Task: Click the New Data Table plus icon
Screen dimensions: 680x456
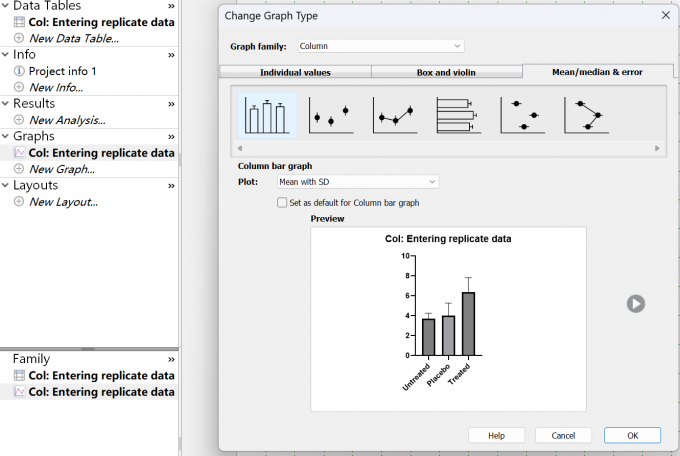Action: click(19, 38)
